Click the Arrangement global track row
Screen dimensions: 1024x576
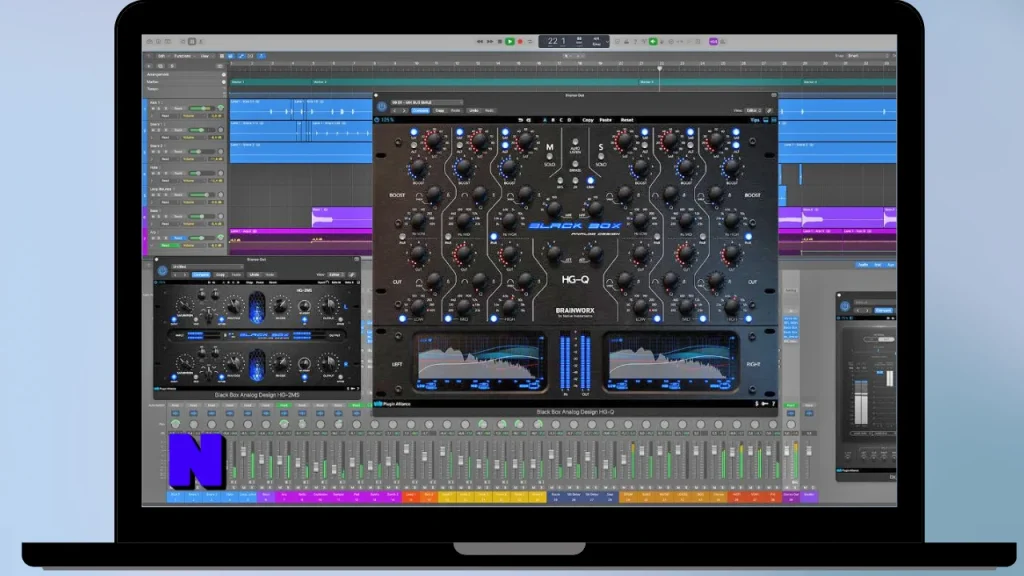tap(185, 74)
